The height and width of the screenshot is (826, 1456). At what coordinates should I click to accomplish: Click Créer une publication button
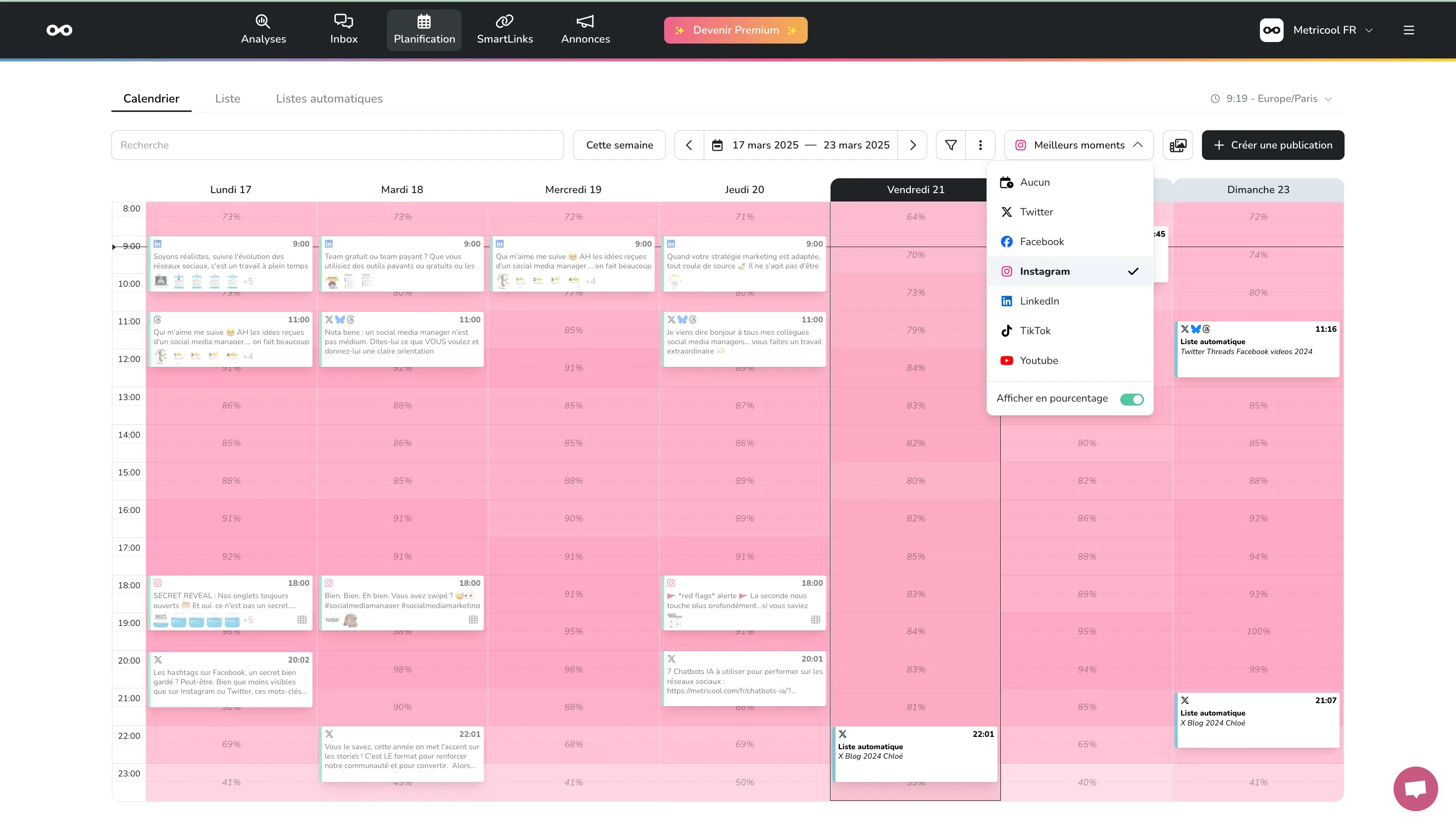[x=1272, y=145]
